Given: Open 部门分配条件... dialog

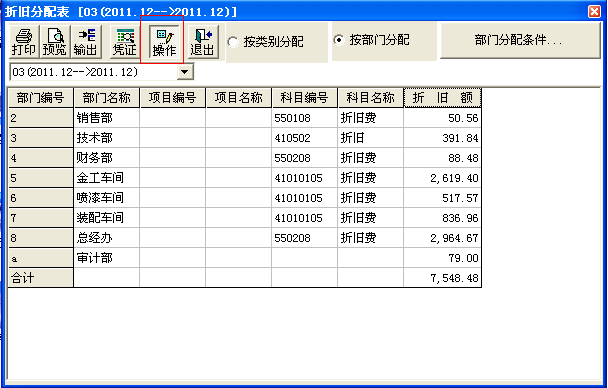Looking at the screenshot, I should point(520,40).
